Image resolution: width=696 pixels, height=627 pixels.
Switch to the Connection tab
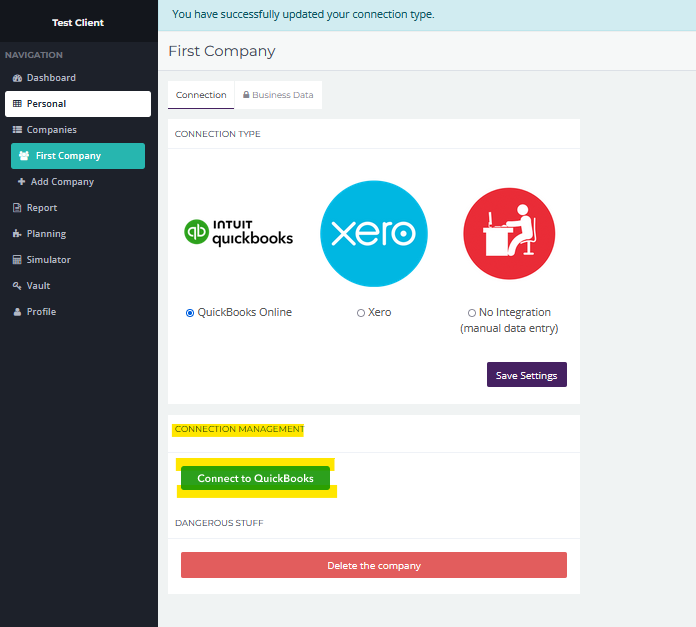pos(201,95)
